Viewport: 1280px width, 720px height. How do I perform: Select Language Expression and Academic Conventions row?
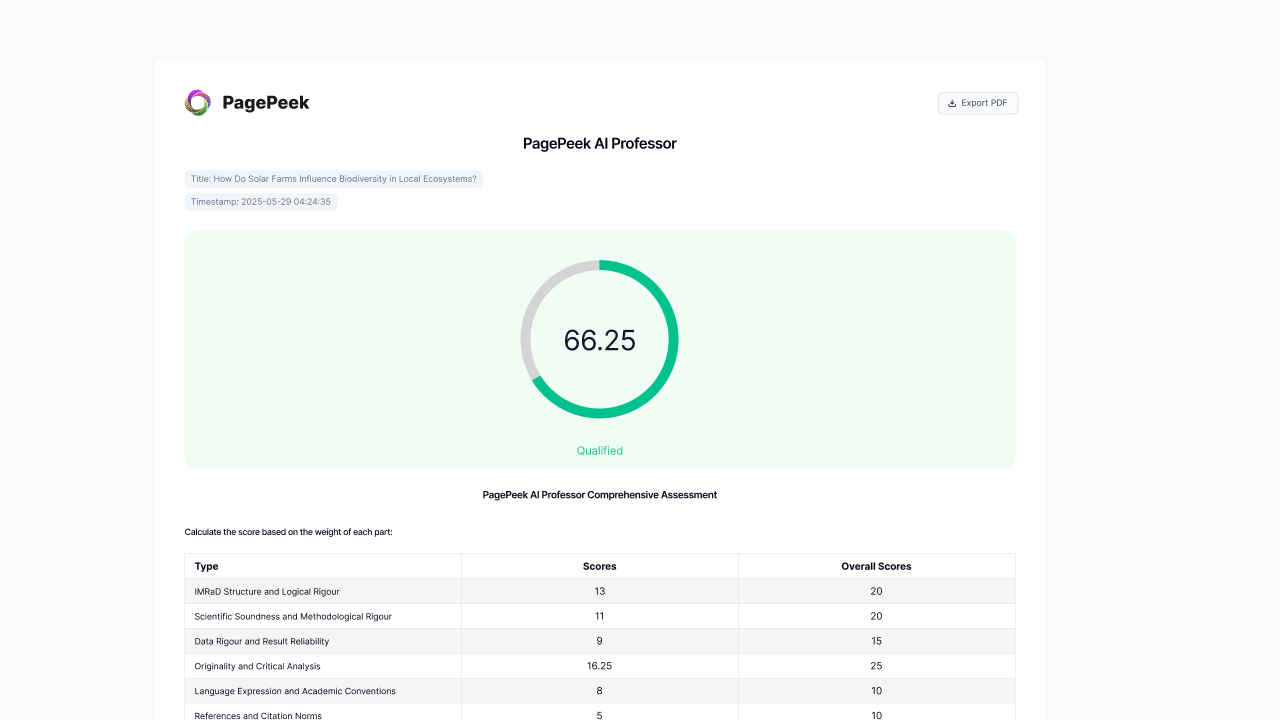(x=600, y=691)
